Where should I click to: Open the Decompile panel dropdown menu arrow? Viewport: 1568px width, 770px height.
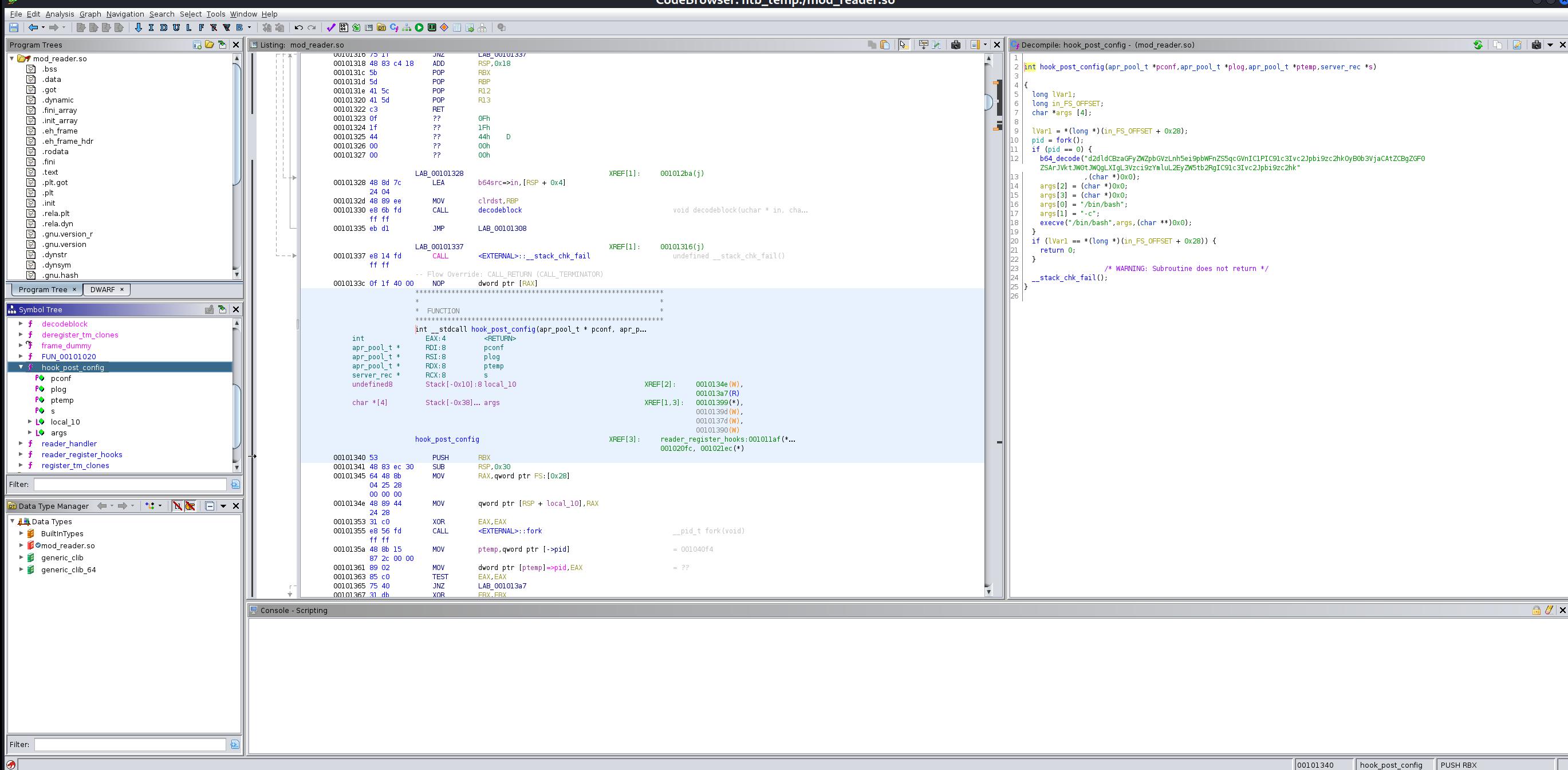[1550, 45]
